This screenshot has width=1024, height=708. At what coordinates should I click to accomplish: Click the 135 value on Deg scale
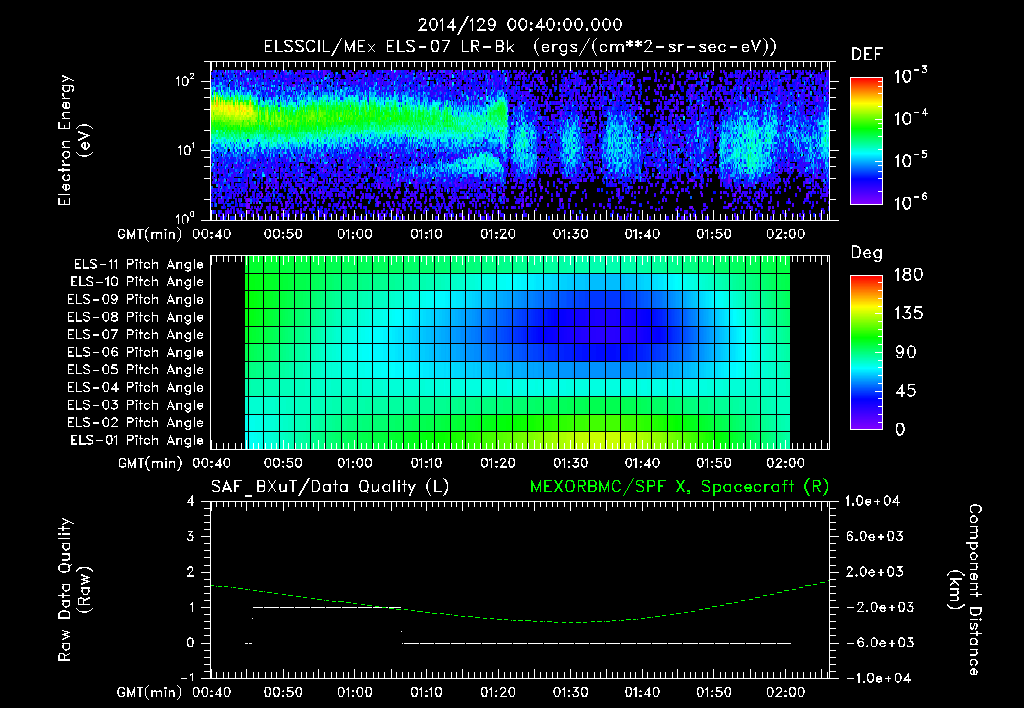908,314
